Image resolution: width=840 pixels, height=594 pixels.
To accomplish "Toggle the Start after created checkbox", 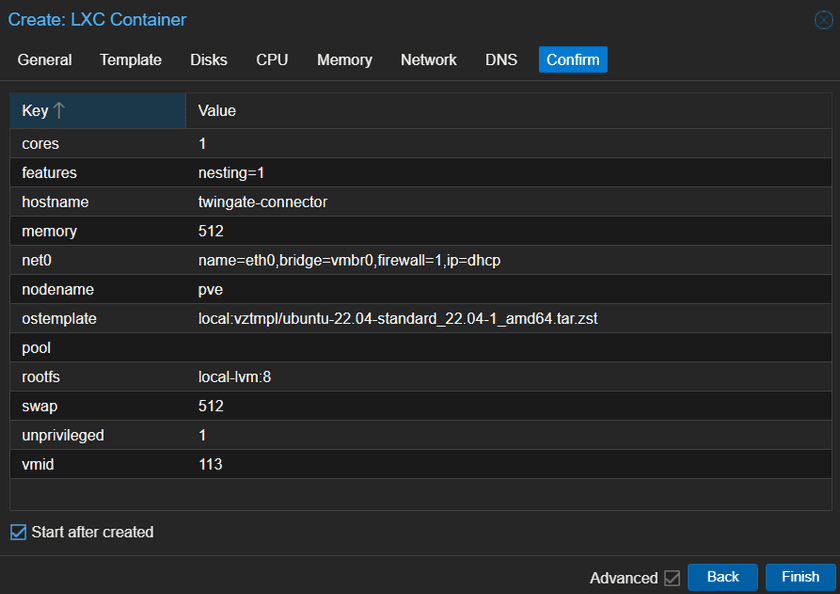I will tap(19, 532).
